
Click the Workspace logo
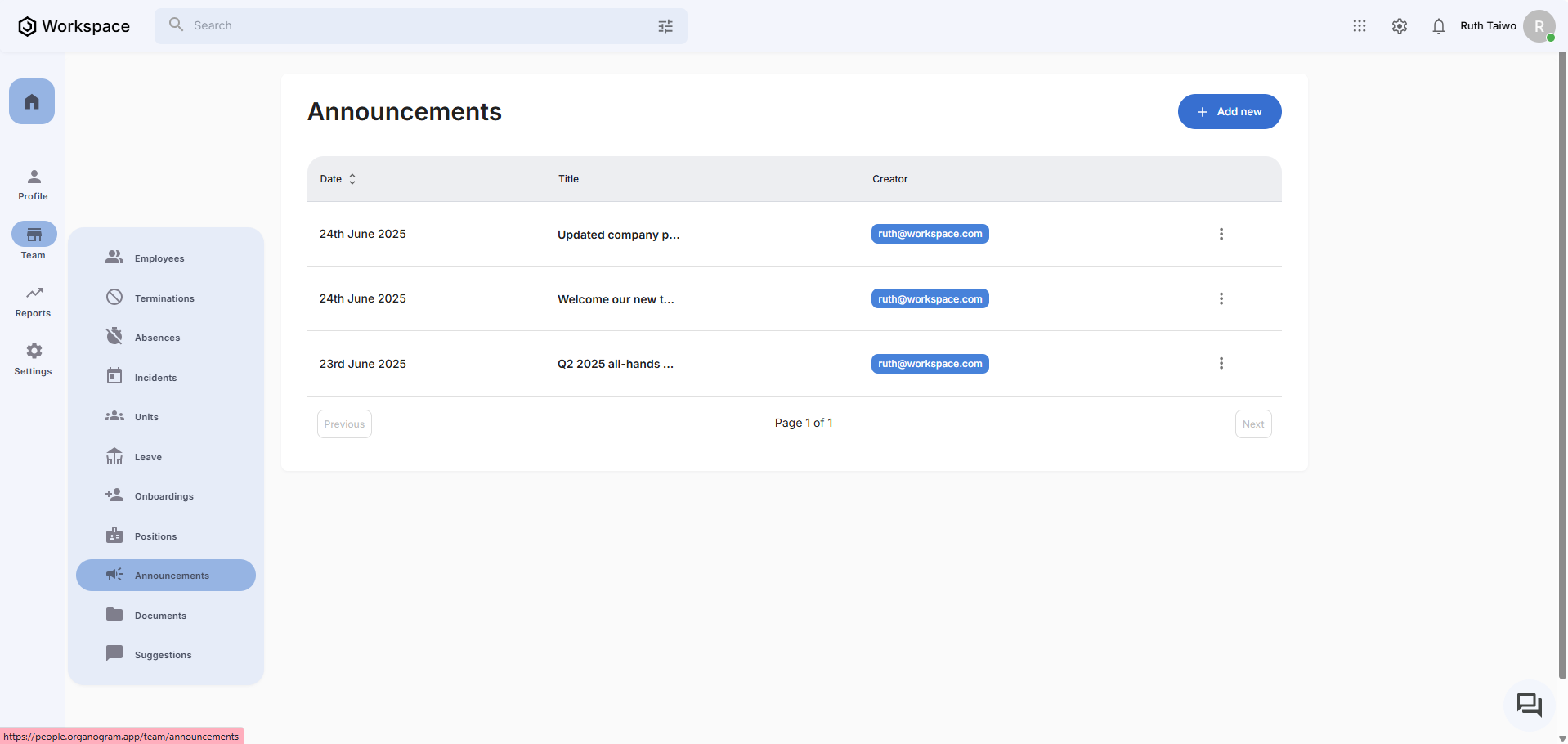coord(74,26)
